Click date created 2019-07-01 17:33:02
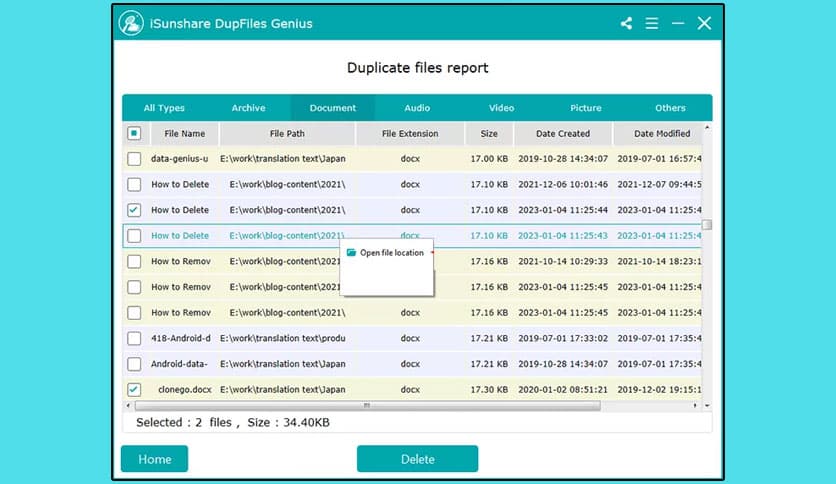 (x=563, y=338)
